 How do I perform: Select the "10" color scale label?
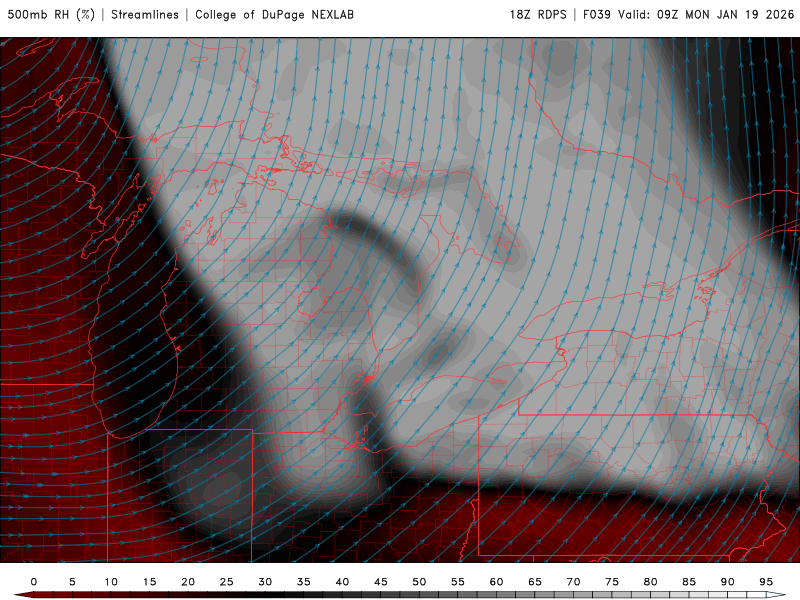point(111,582)
